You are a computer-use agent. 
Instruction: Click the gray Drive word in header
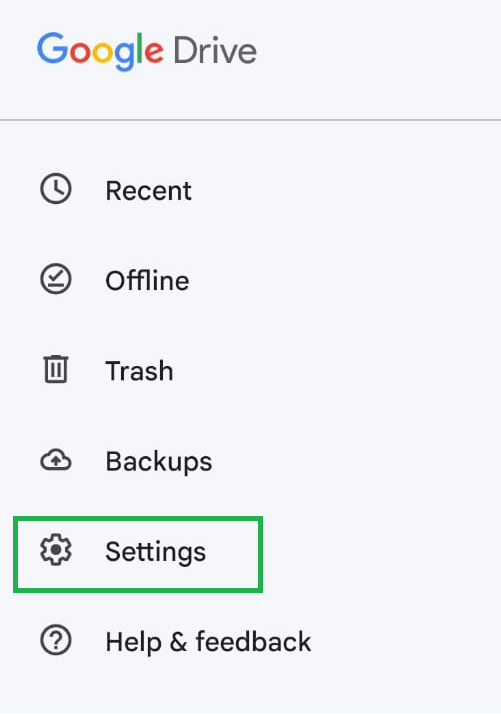(x=215, y=51)
